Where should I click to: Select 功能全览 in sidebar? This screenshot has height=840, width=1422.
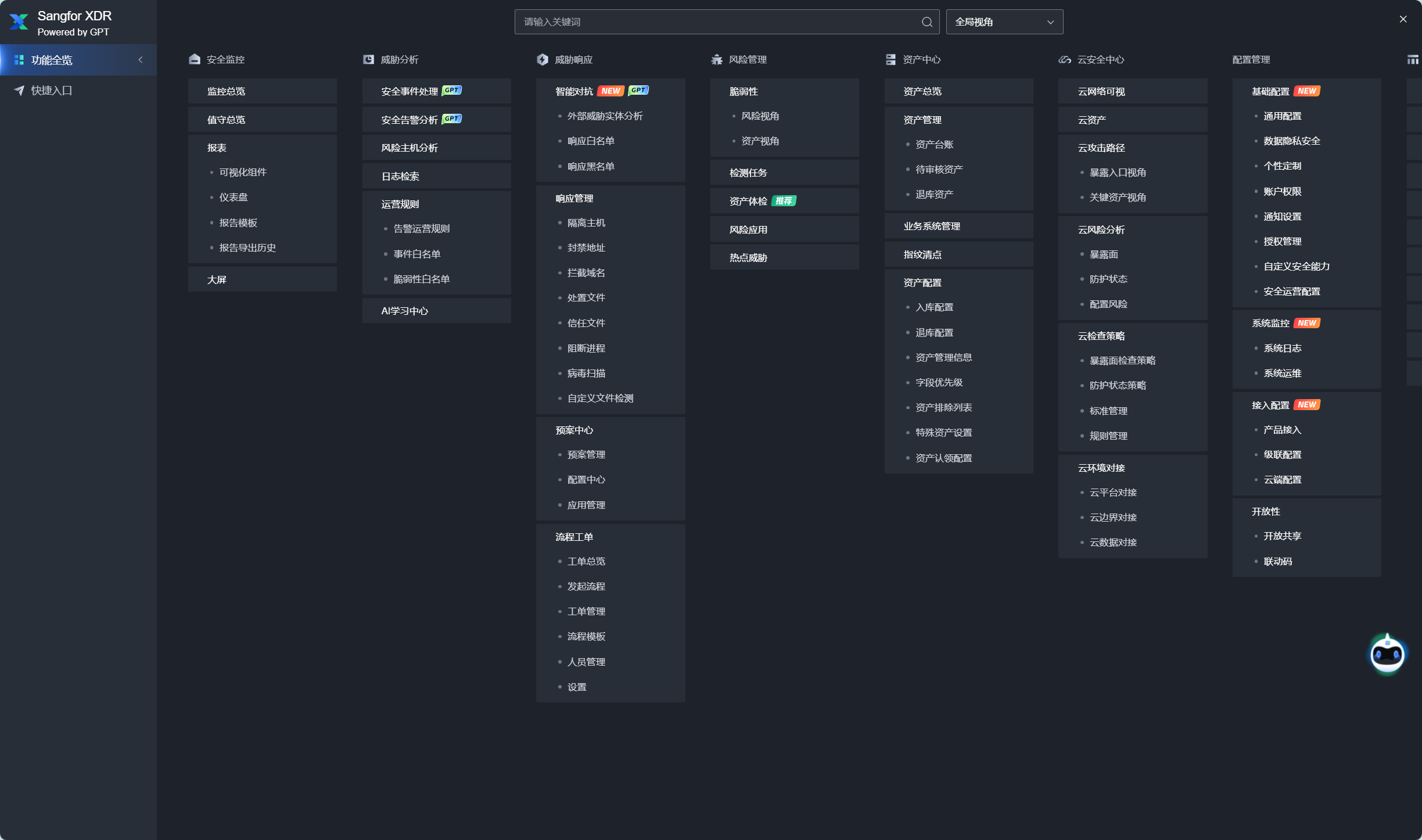coord(52,60)
